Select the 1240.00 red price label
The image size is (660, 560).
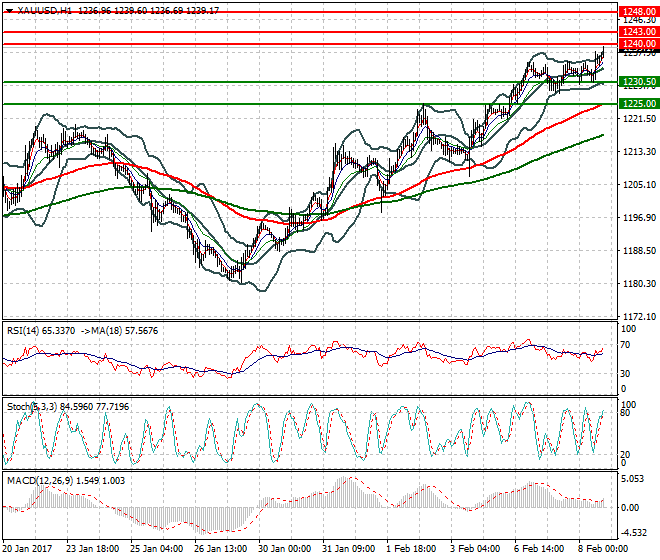[639, 44]
